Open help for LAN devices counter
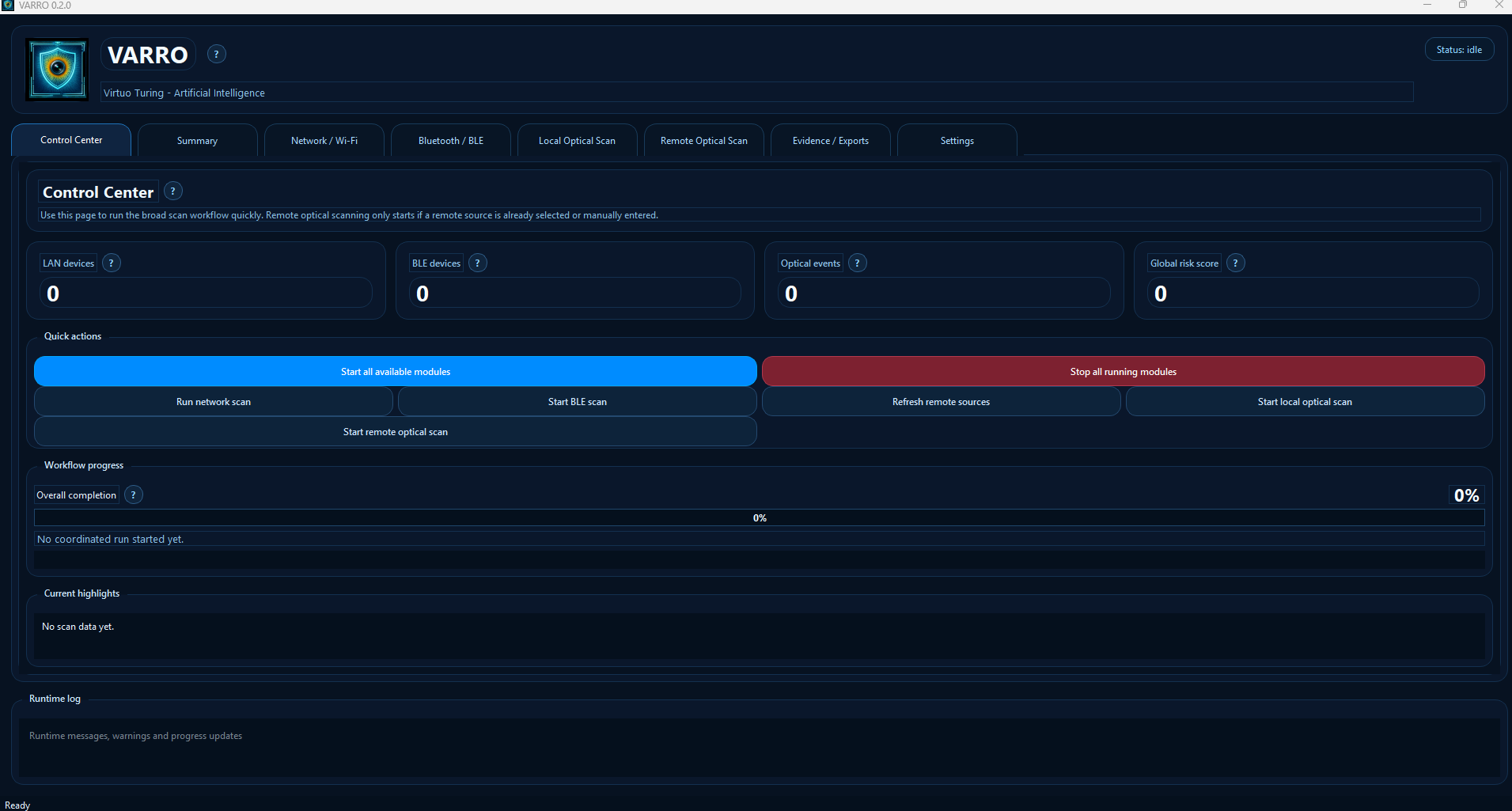 [x=112, y=263]
